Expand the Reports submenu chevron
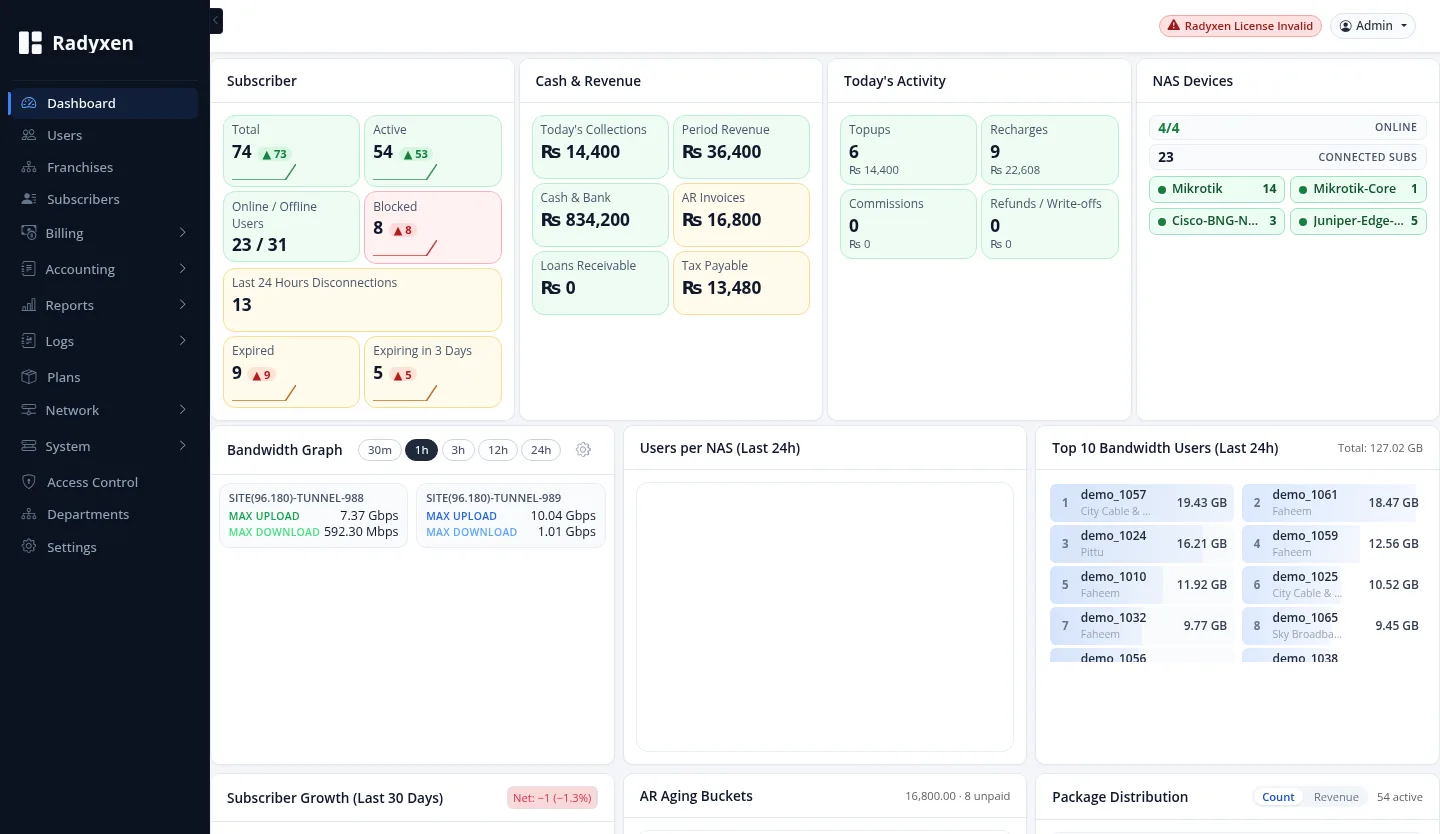This screenshot has width=1440, height=834. [x=183, y=305]
